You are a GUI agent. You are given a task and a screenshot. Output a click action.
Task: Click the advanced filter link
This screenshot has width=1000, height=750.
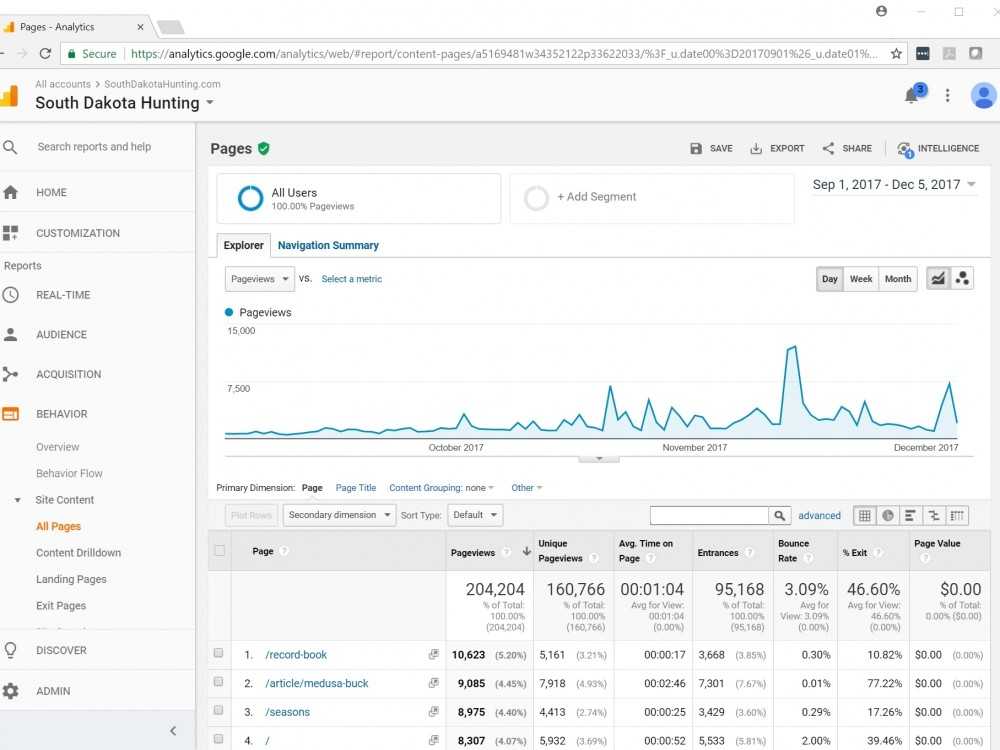tap(819, 515)
